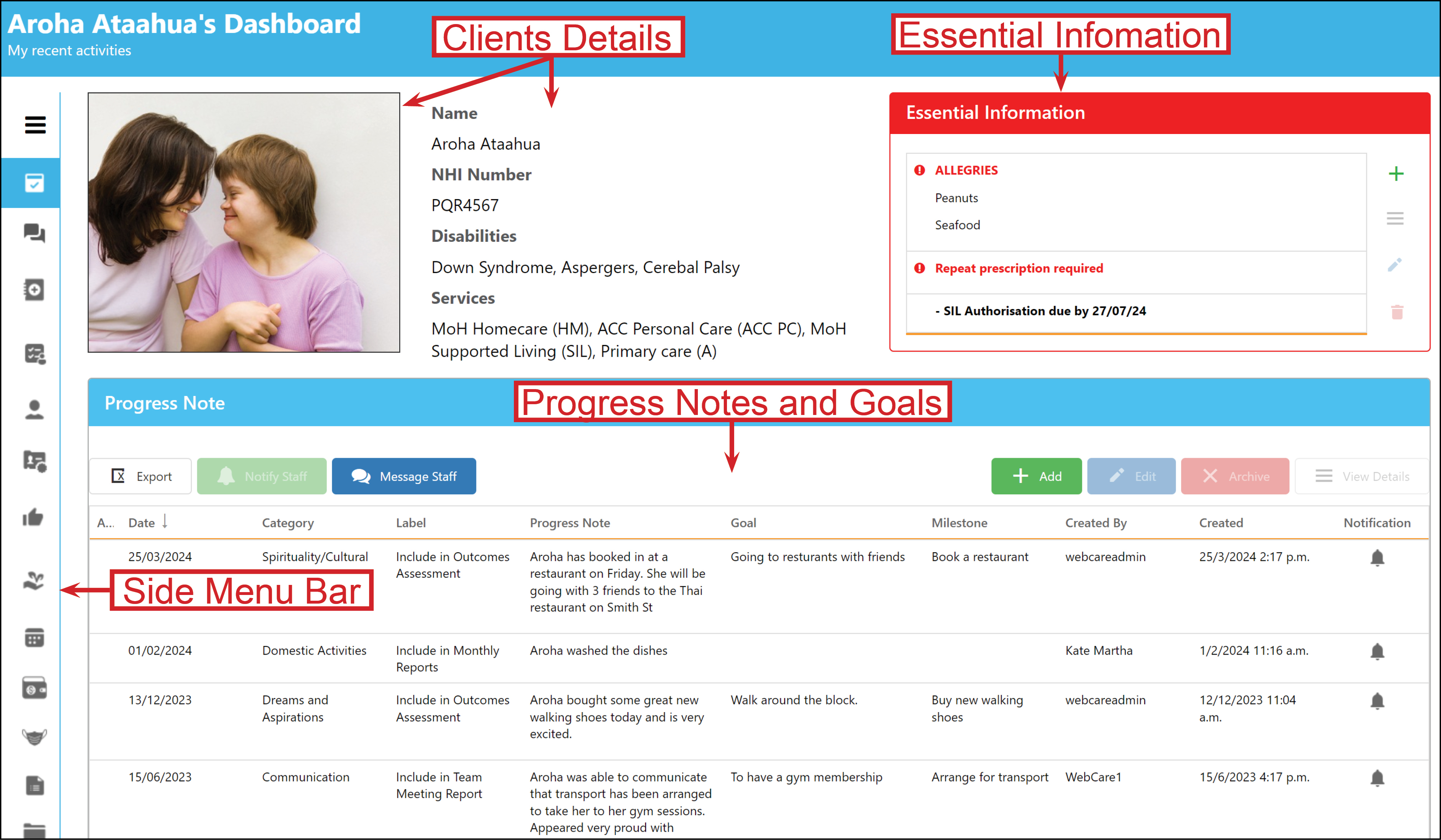1441x840 pixels.
Task: Delete essential information with trash icon
Action: click(1396, 311)
